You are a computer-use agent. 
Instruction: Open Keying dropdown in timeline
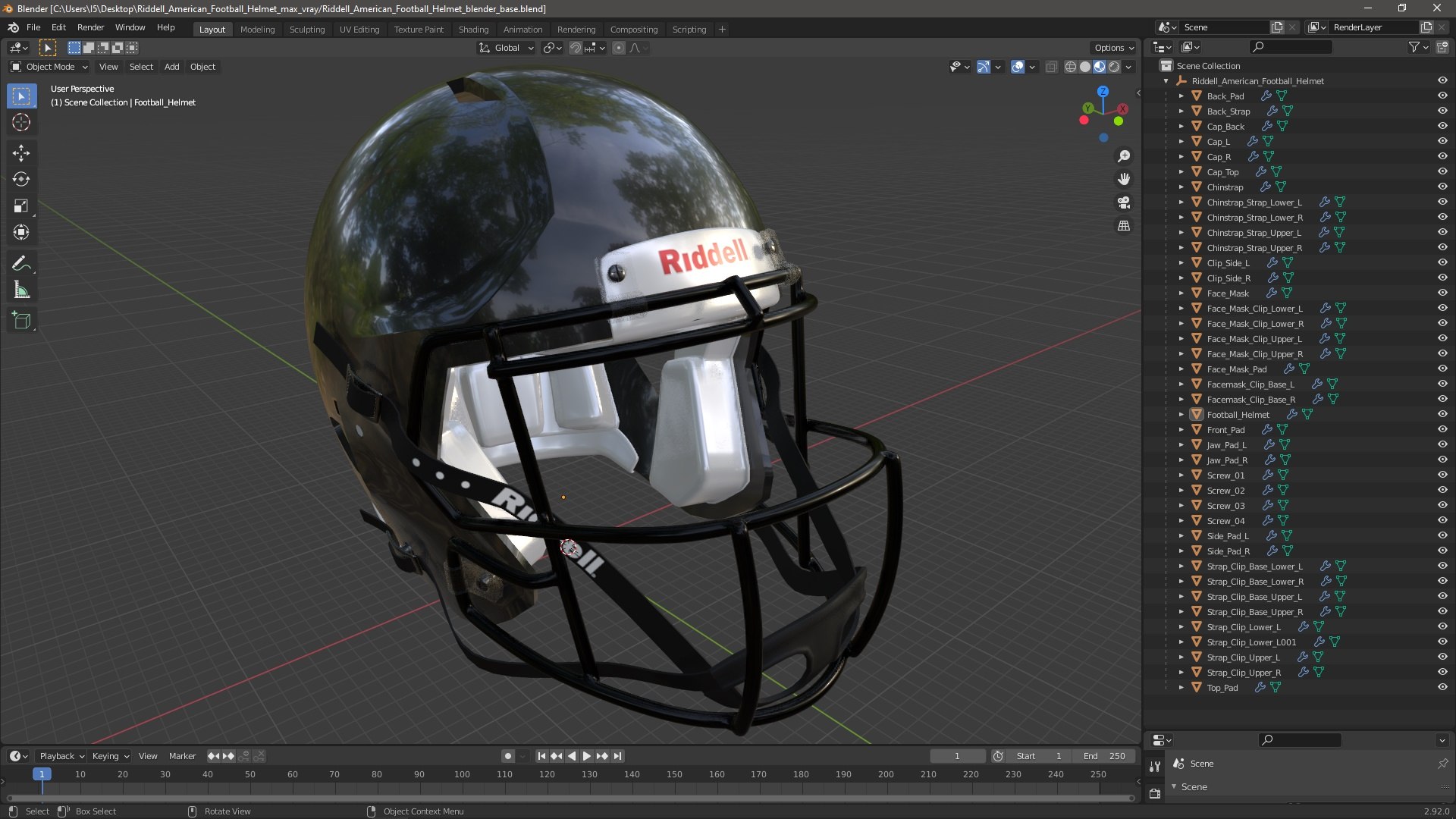[x=111, y=756]
